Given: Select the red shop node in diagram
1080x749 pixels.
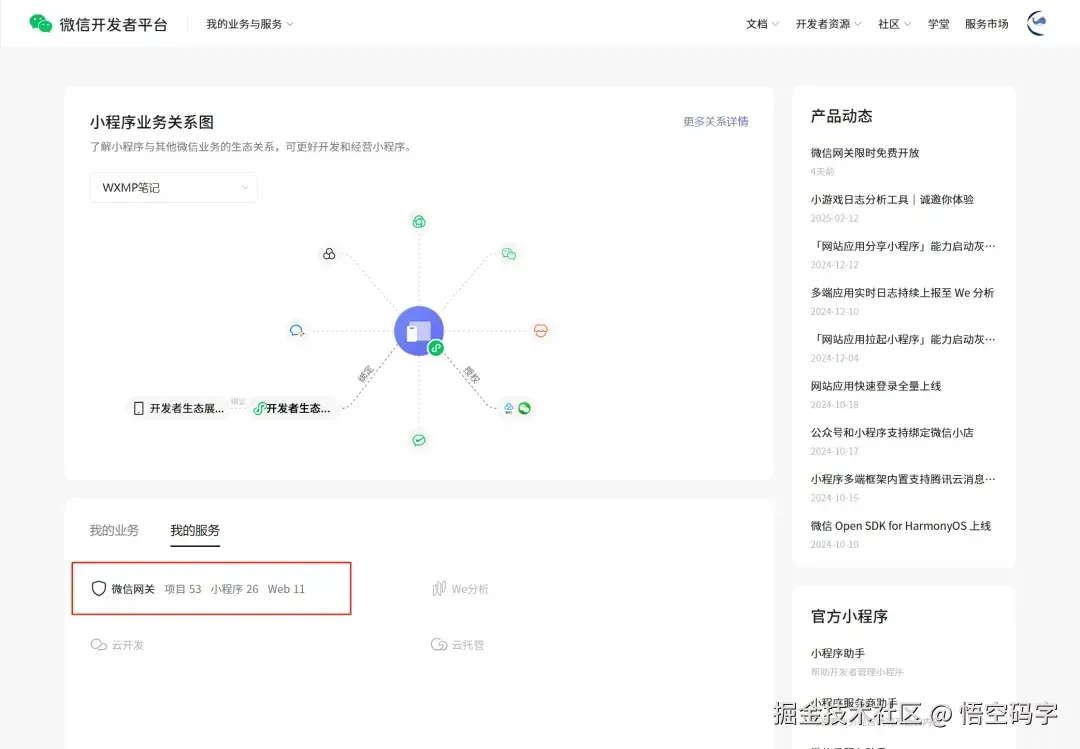Looking at the screenshot, I should [541, 331].
